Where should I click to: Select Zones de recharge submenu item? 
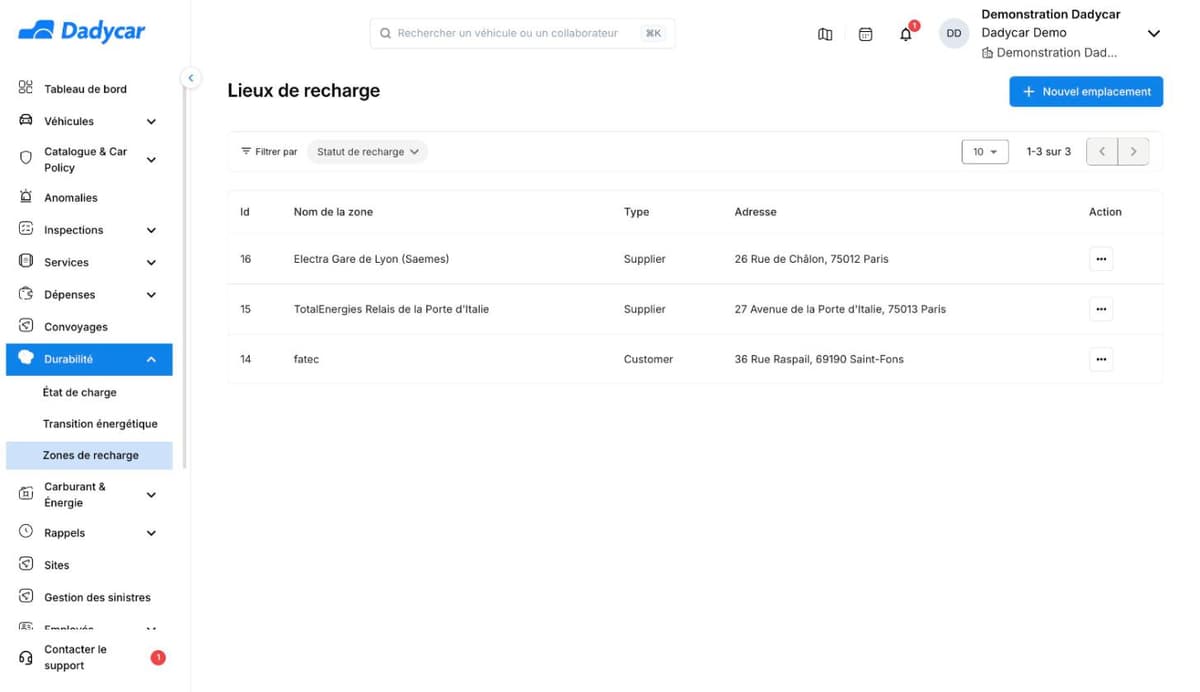tap(89, 455)
